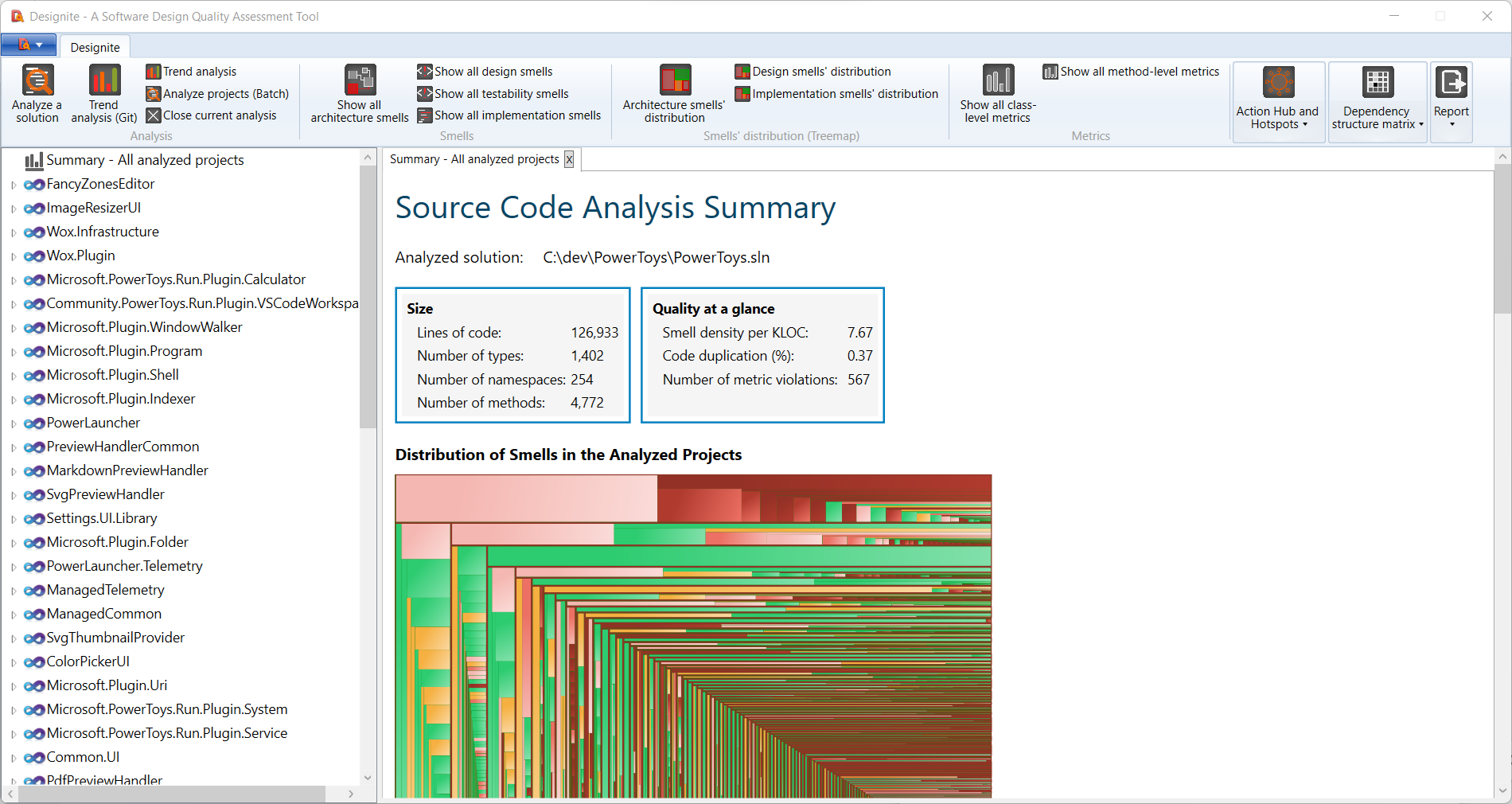This screenshot has height=804, width=1512.
Task: Select Microsoft.Plugin.Uri in the tree
Action: (107, 685)
